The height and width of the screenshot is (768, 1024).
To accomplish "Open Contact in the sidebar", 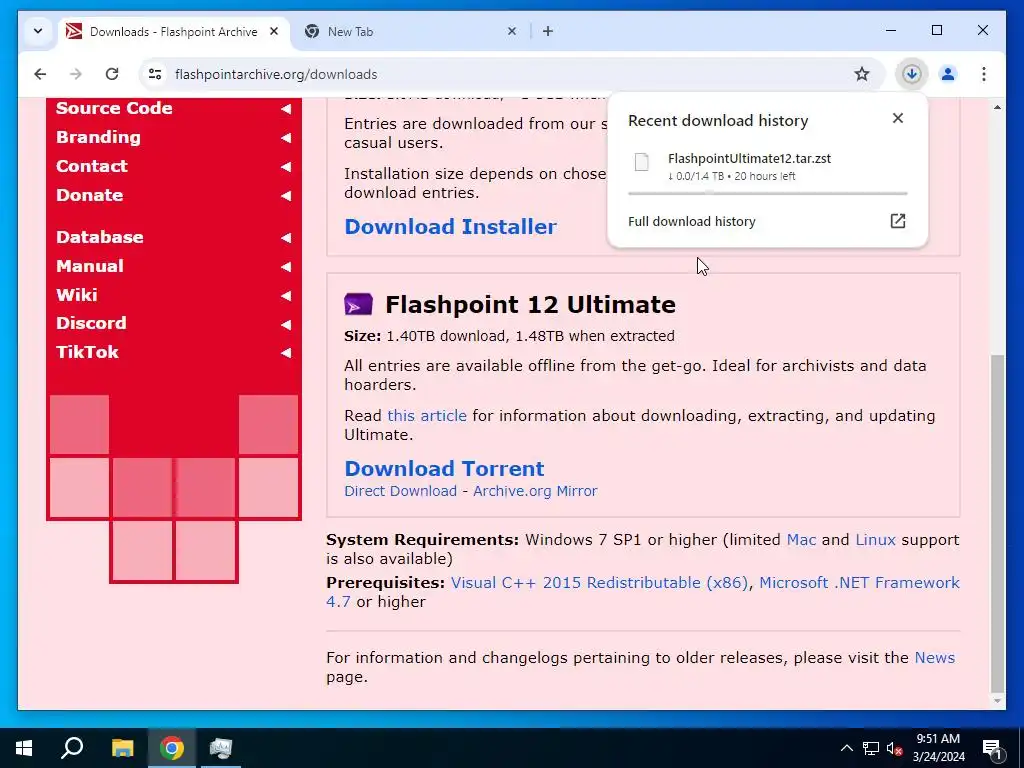I will tap(91, 166).
